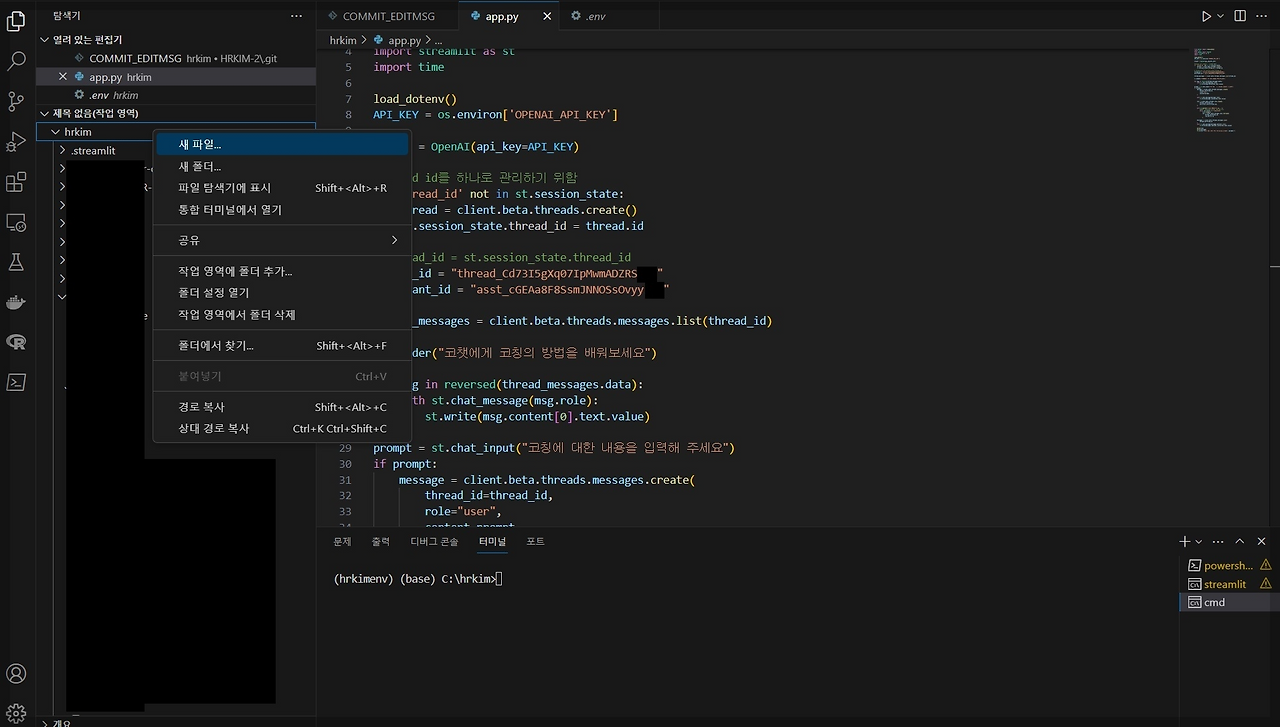
Task: Open the Source Control view
Action: click(x=16, y=101)
